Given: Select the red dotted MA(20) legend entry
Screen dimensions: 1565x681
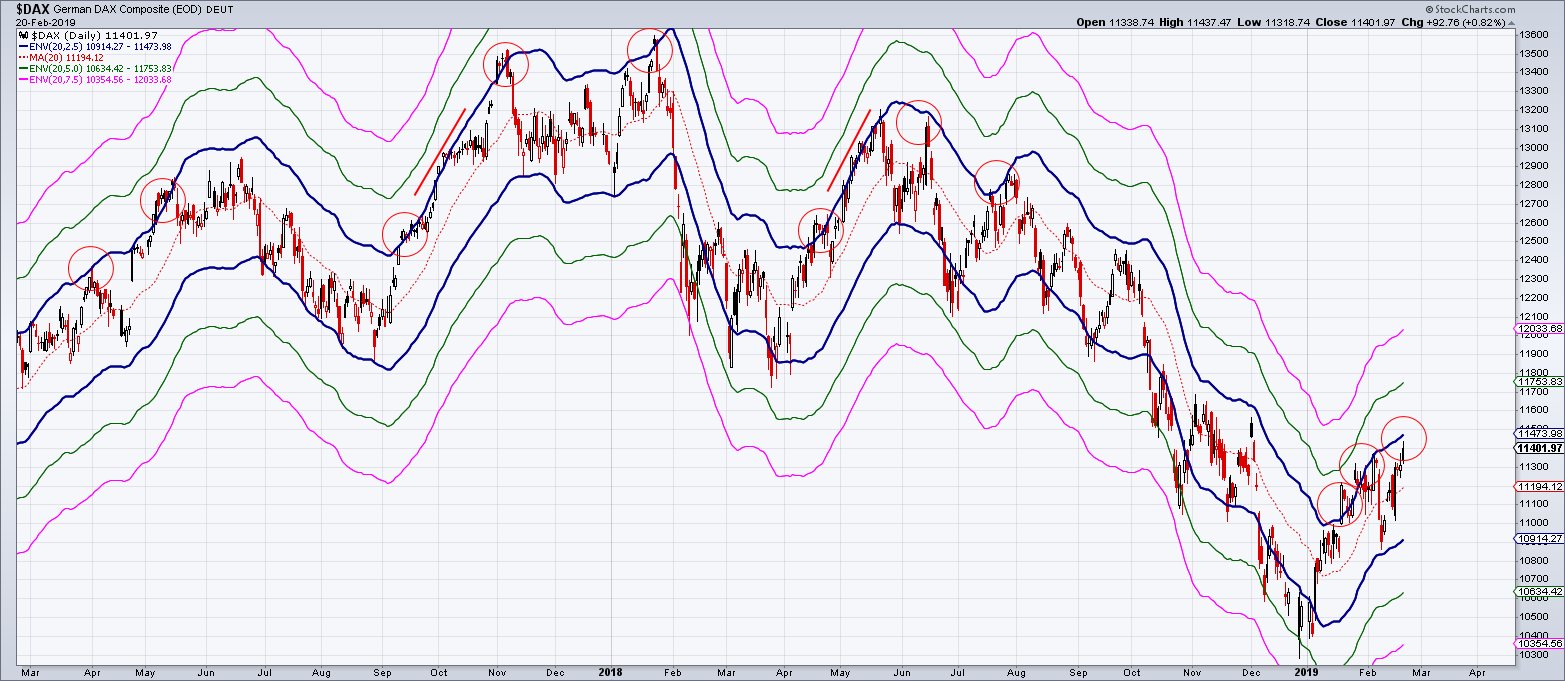Looking at the screenshot, I should [x=60, y=57].
